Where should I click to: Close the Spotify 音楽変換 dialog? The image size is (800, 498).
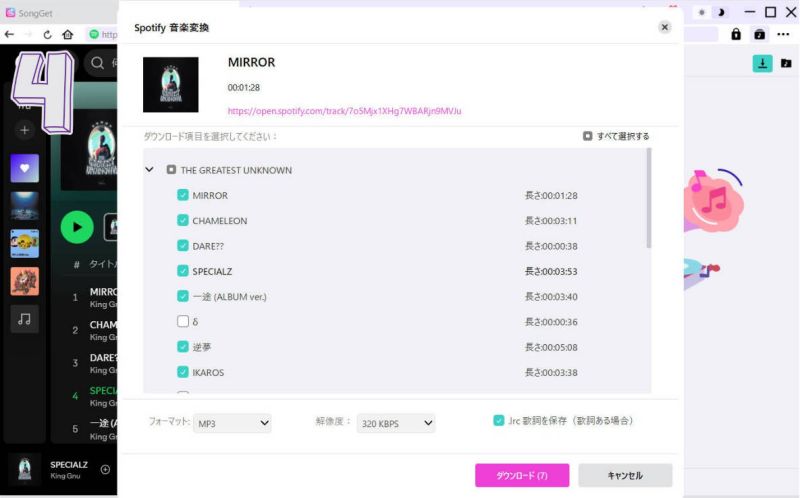(x=664, y=27)
